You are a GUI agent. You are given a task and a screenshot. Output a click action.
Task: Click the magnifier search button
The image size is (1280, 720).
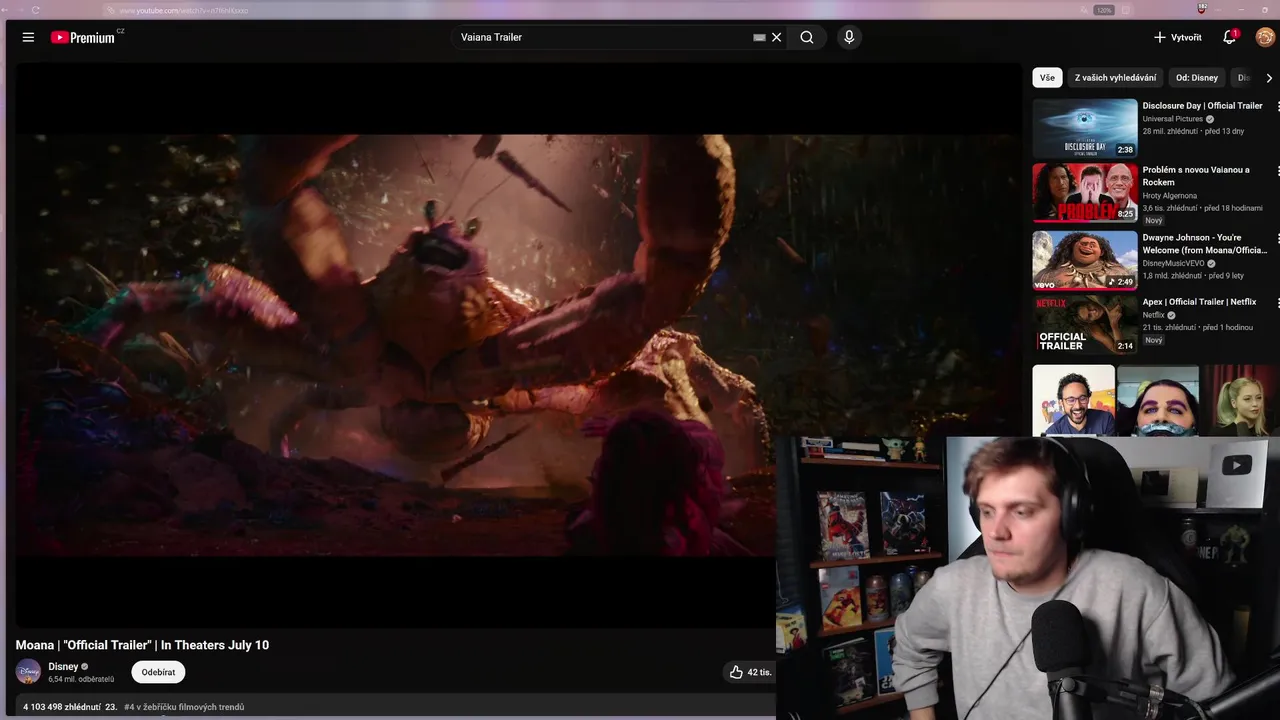[x=807, y=37]
